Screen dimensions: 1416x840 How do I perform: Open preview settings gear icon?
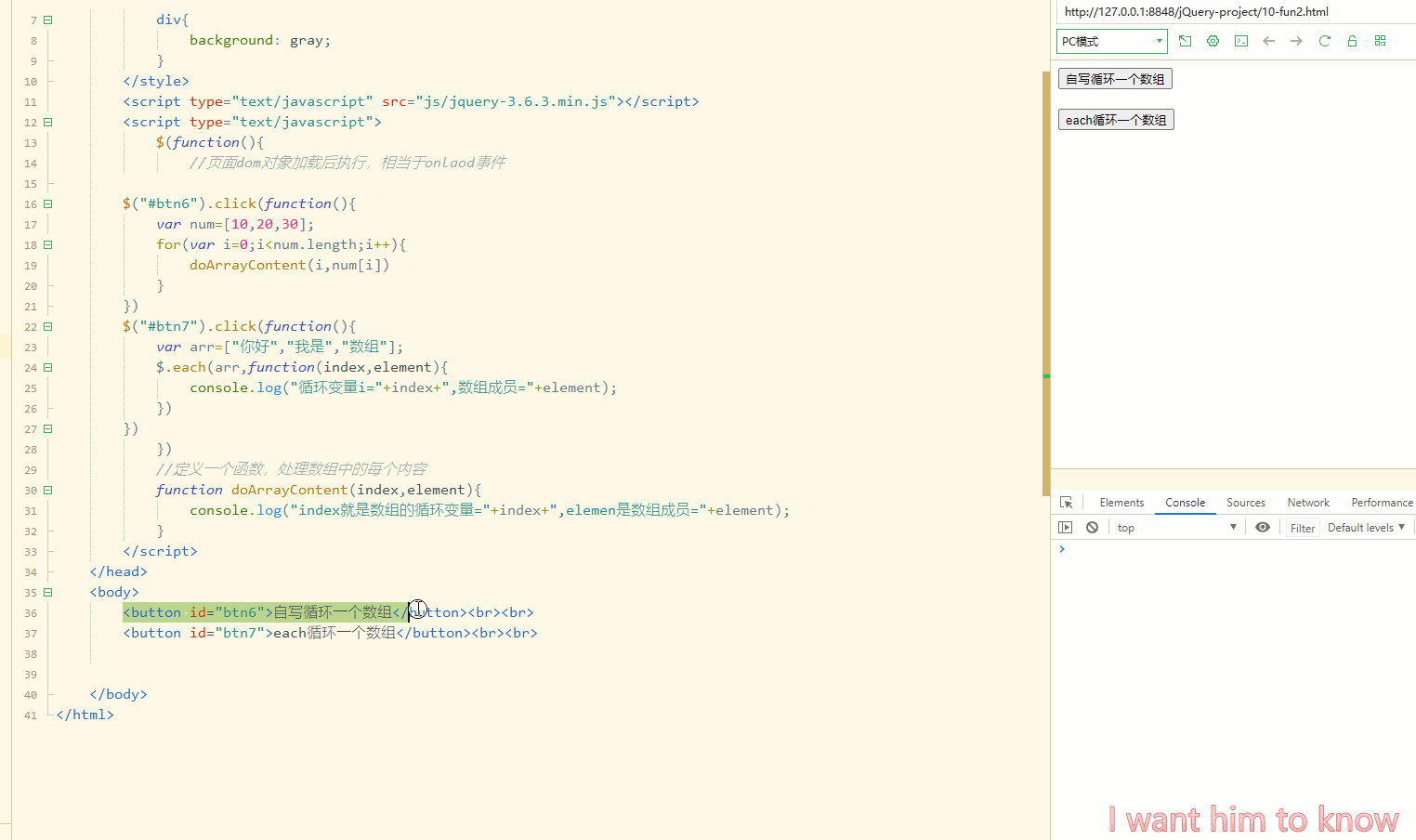(x=1213, y=41)
